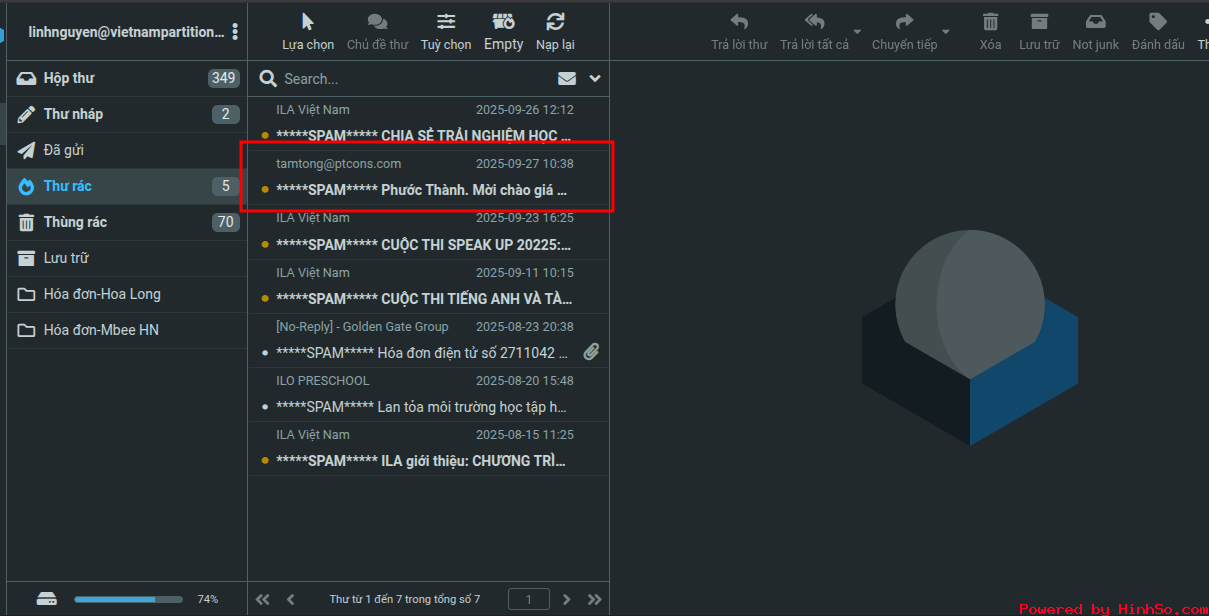Click the Xóa trash icon
The height and width of the screenshot is (616, 1209).
pyautogui.click(x=990, y=22)
